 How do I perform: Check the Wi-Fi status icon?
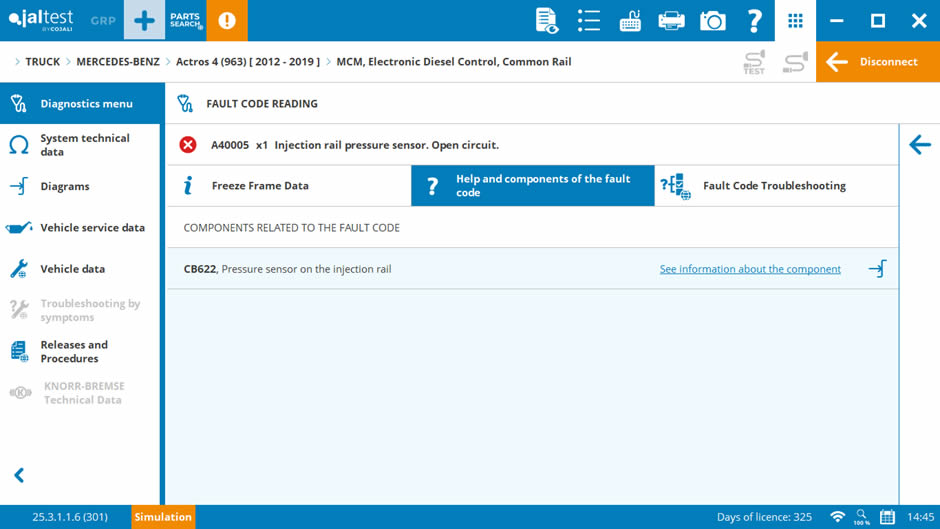click(x=837, y=517)
